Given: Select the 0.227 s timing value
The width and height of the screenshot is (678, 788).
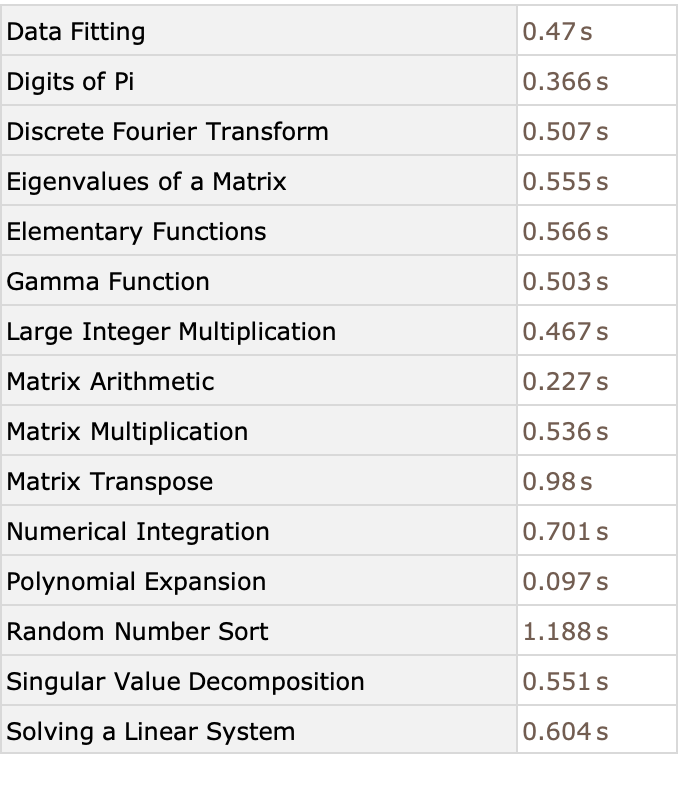Looking at the screenshot, I should pyautogui.click(x=565, y=382).
